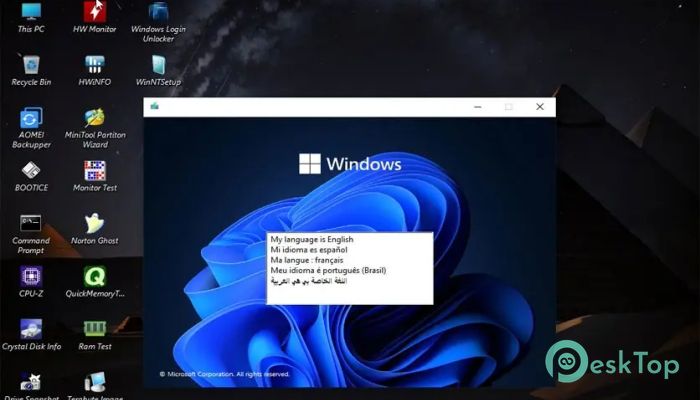Choose "My language is English"
Image resolution: width=700 pixels, height=400 pixels.
click(x=312, y=239)
